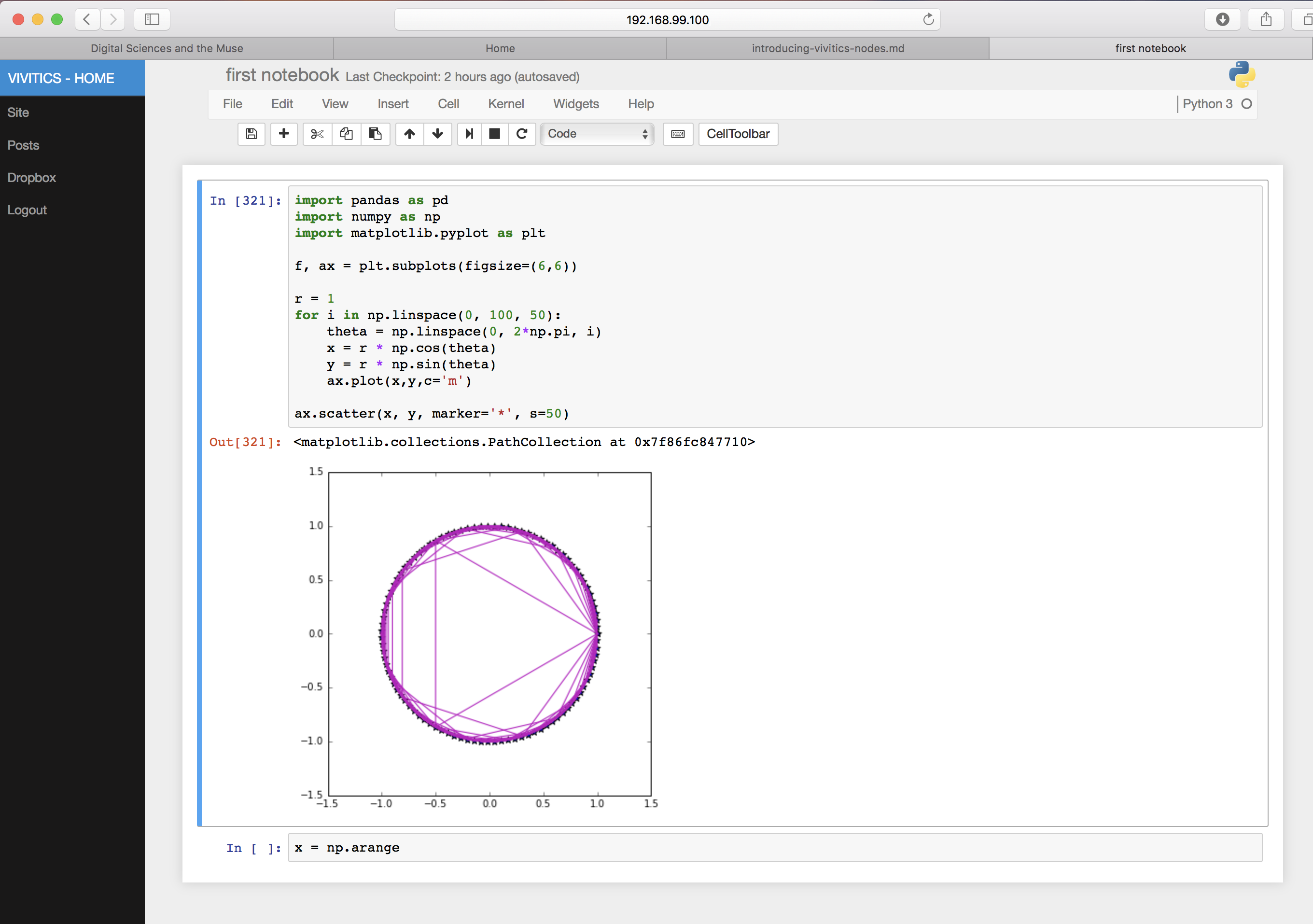Toggle the Move cell down icon
1313x924 pixels.
tap(438, 133)
